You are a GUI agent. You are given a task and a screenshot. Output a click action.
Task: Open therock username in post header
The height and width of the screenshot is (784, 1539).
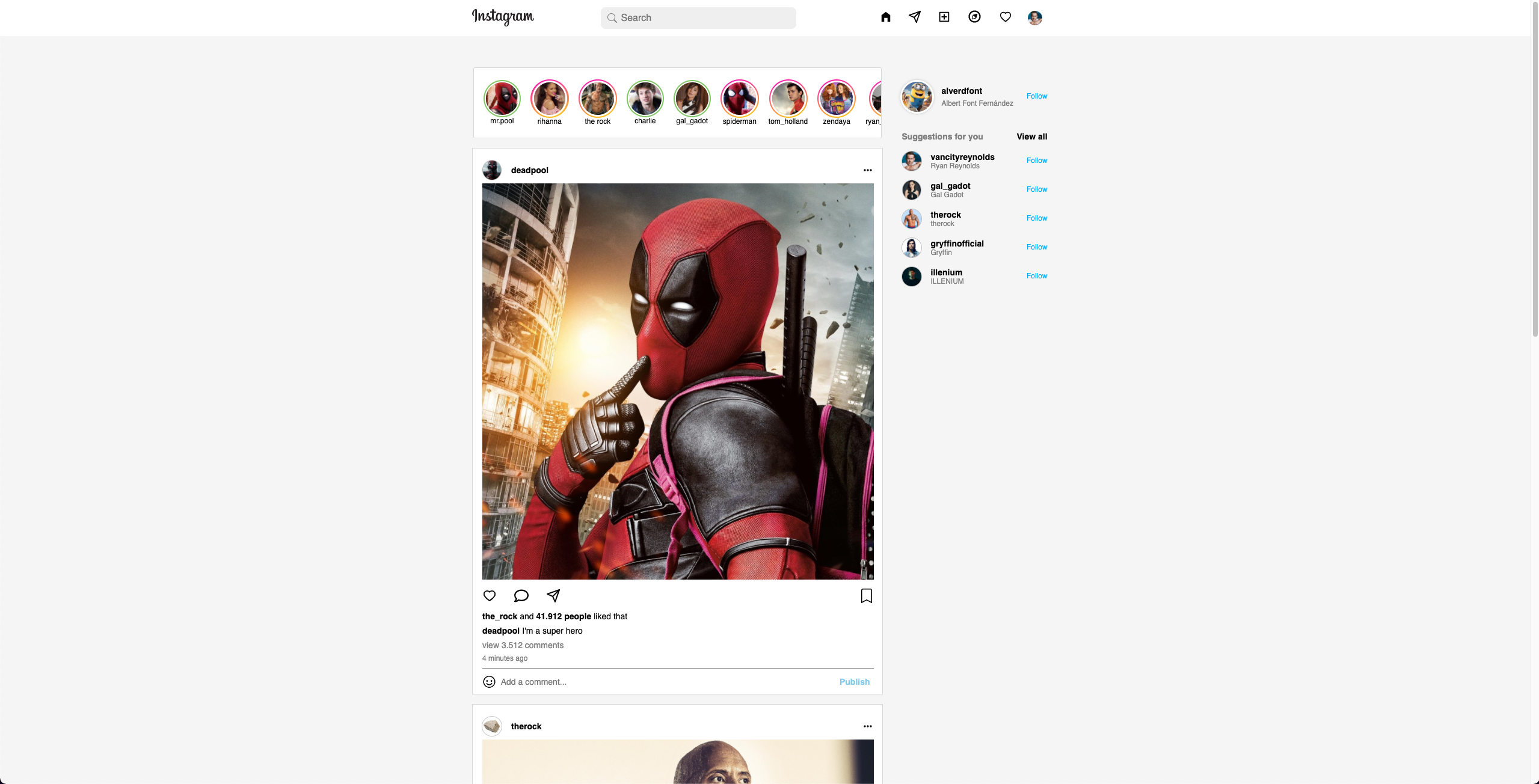coord(526,726)
